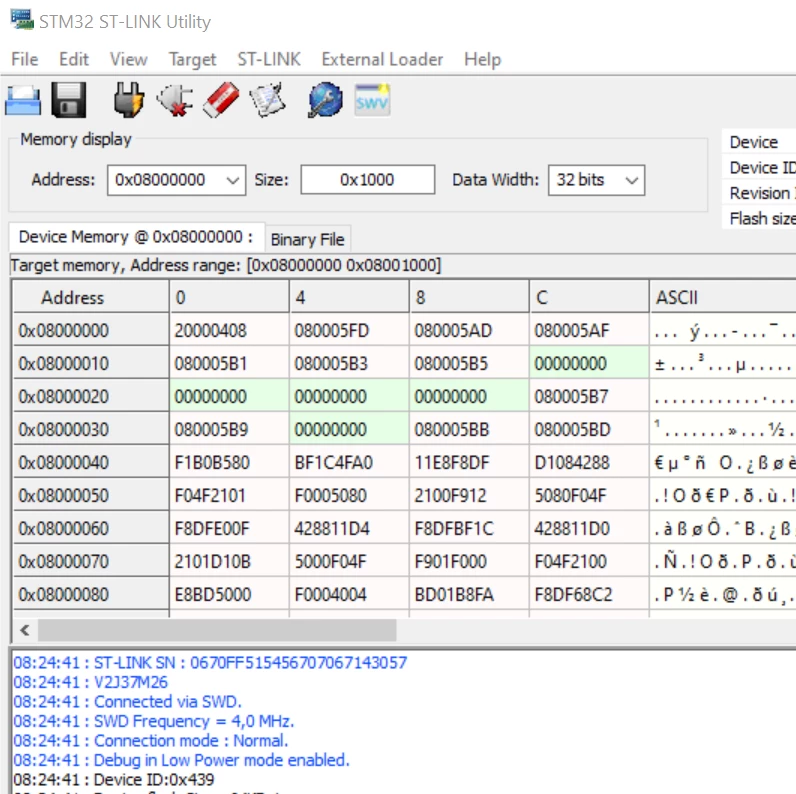
Task: Click the Save file floppy icon
Action: [x=69, y=100]
